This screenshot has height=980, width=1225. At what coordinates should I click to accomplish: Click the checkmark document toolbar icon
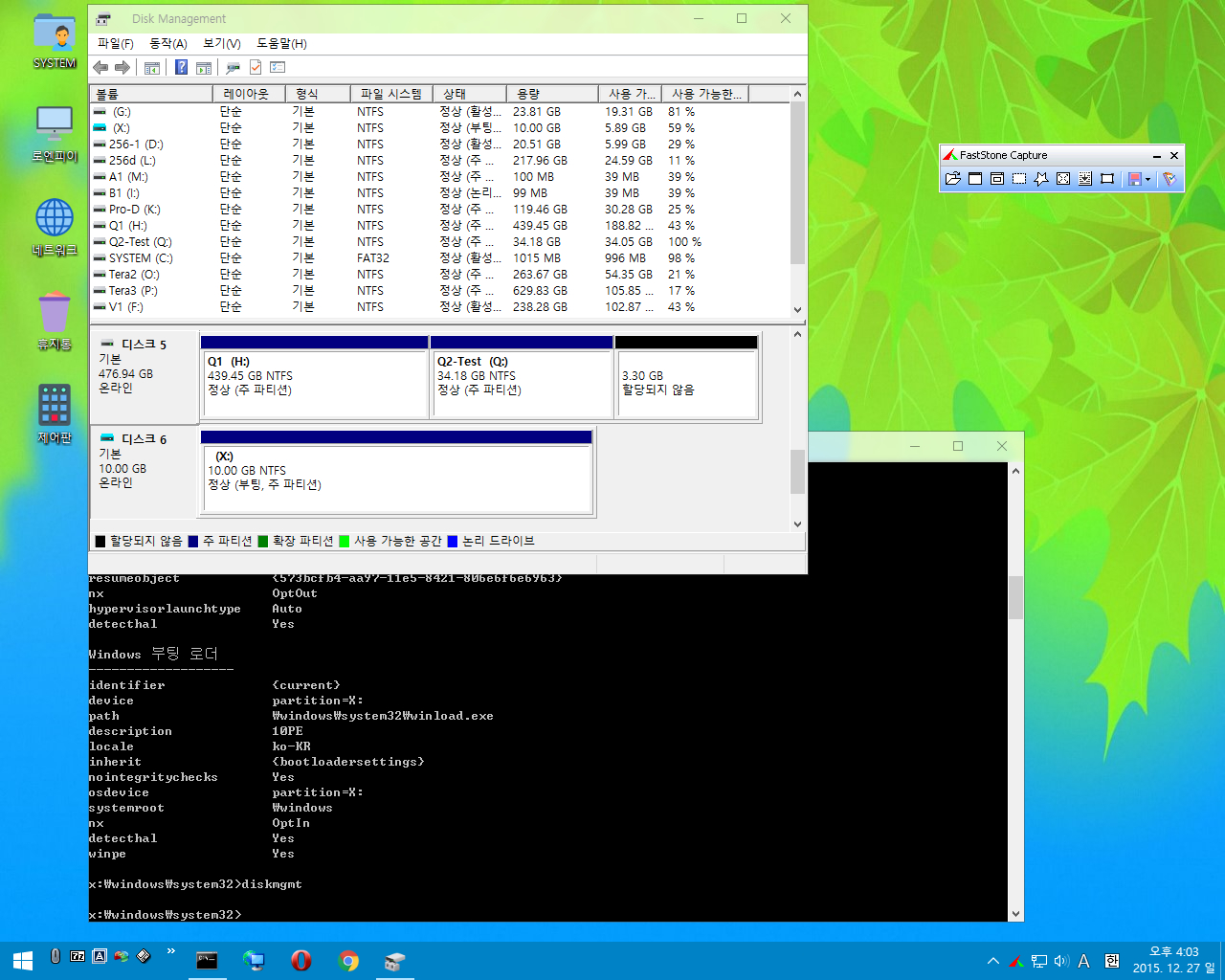coord(256,68)
